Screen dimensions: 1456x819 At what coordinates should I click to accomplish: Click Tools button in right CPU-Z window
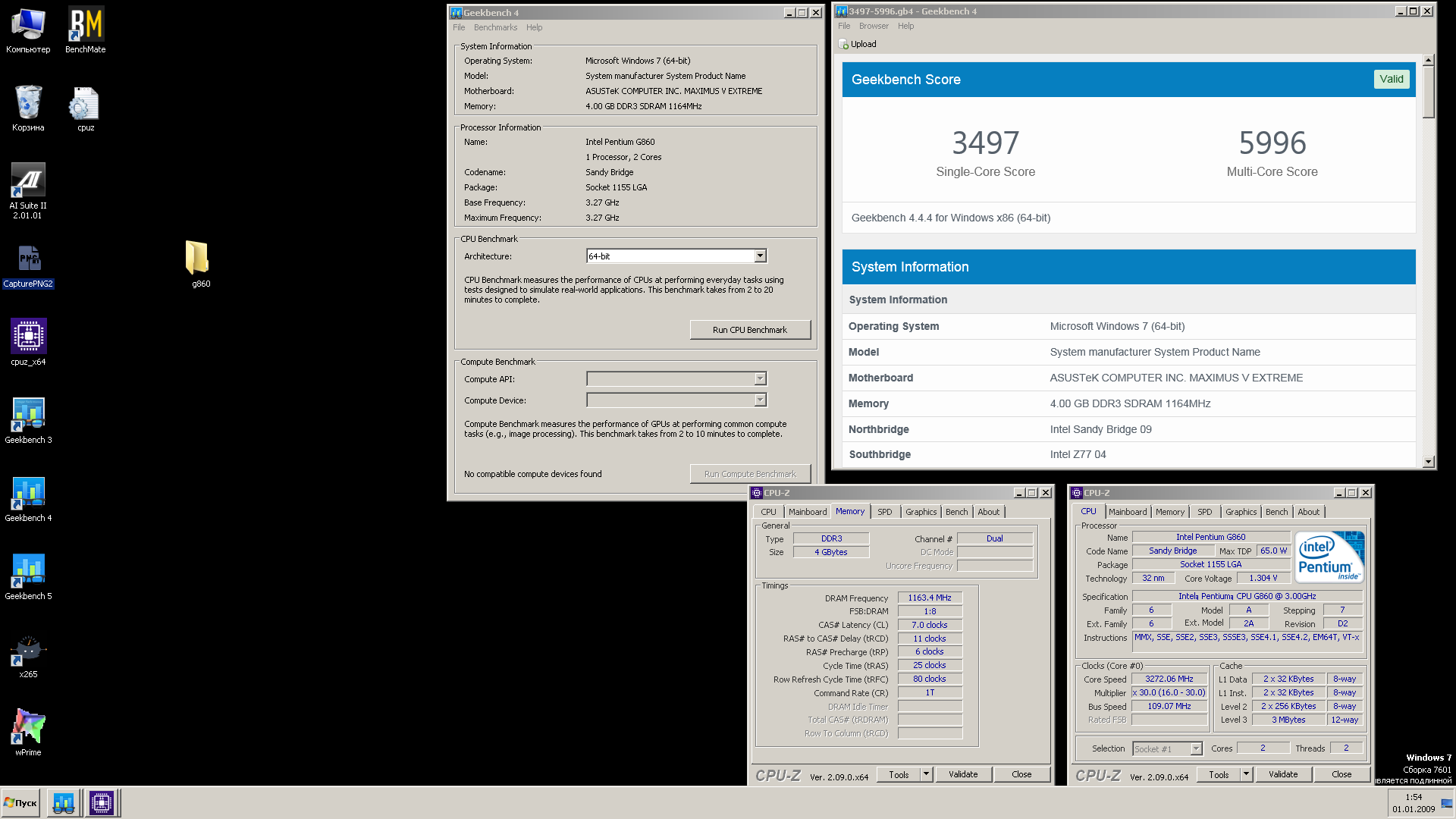(x=1219, y=774)
